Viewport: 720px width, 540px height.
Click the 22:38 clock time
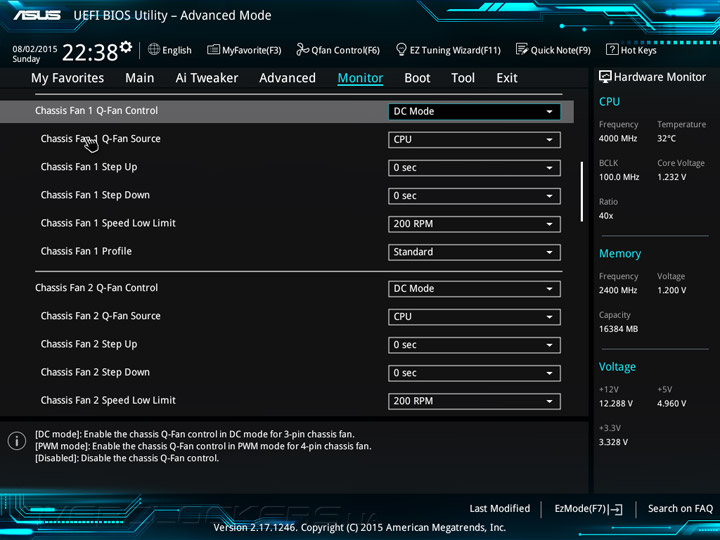click(x=90, y=52)
